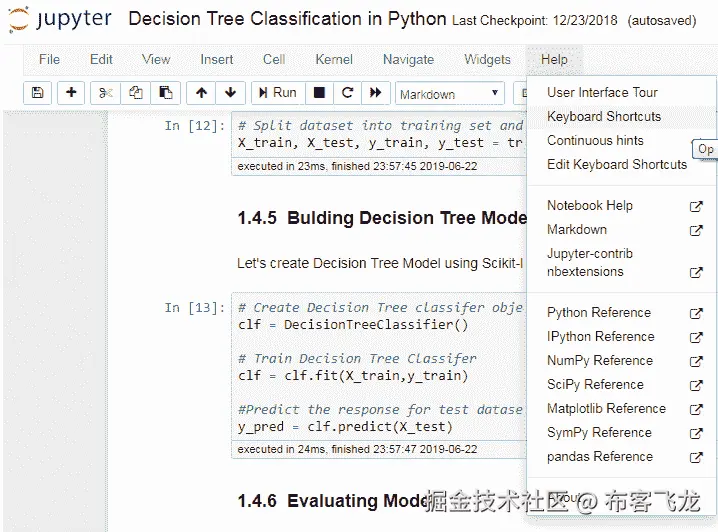Click the Let's create Decision Tree Model paragraph

380,263
